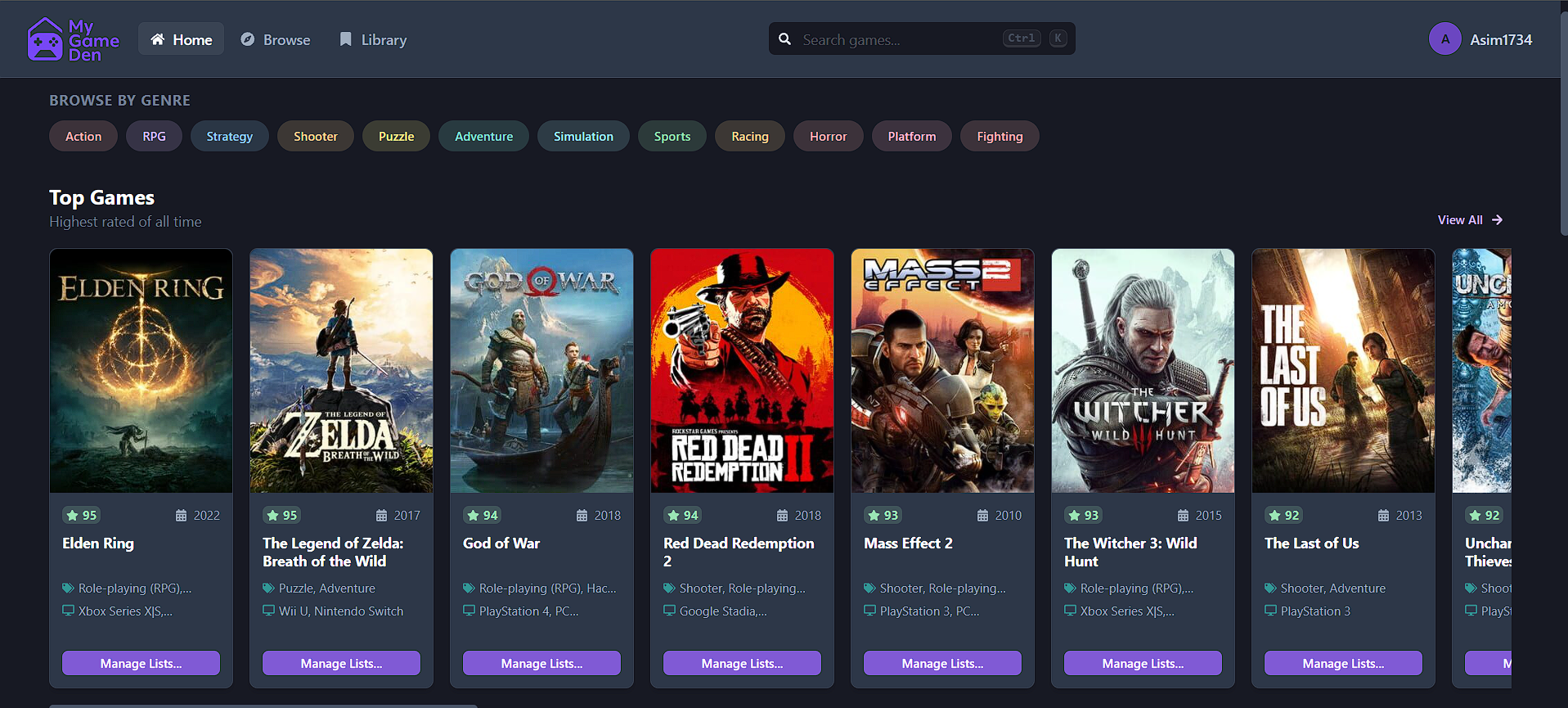Click the arrow icon next to View All
The width and height of the screenshot is (1568, 708).
coord(1497,220)
